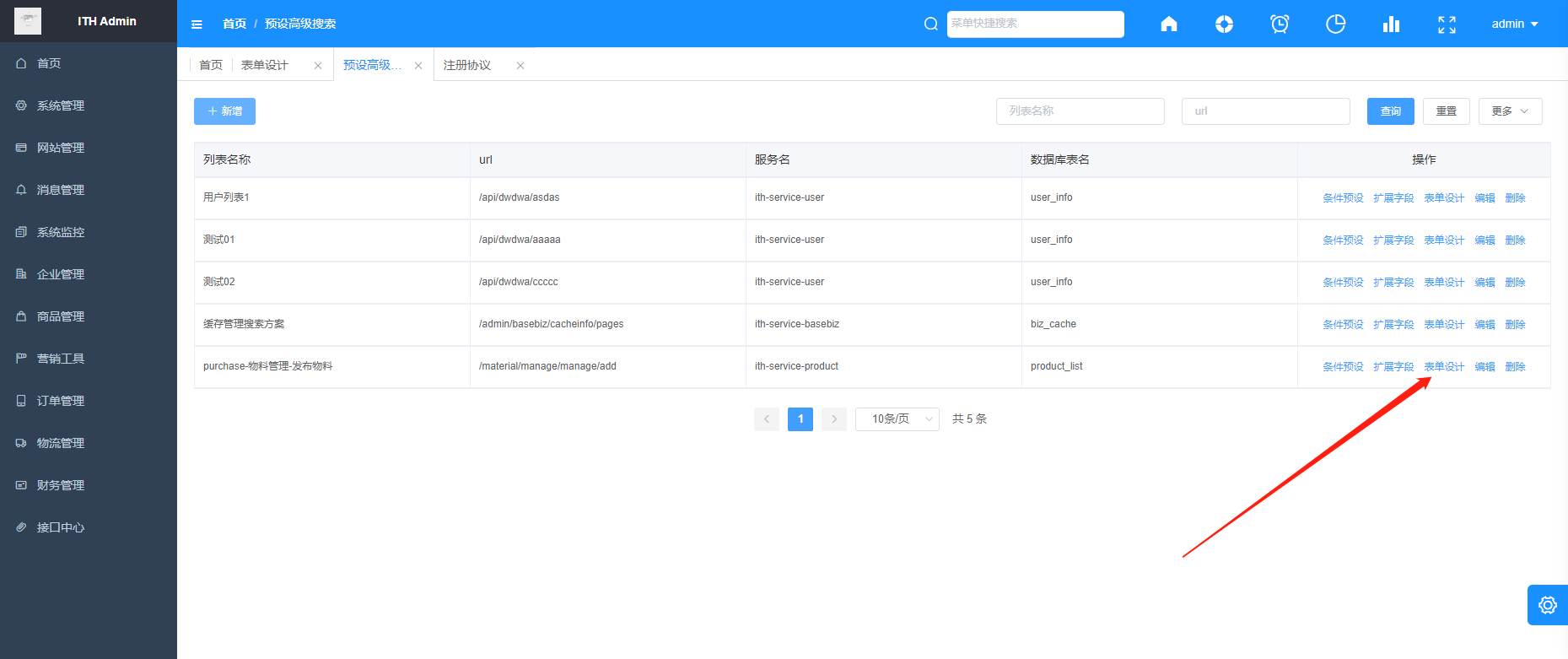1568x659 pixels.
Task: Expand 系统监控 sidebar menu
Action: 89,232
